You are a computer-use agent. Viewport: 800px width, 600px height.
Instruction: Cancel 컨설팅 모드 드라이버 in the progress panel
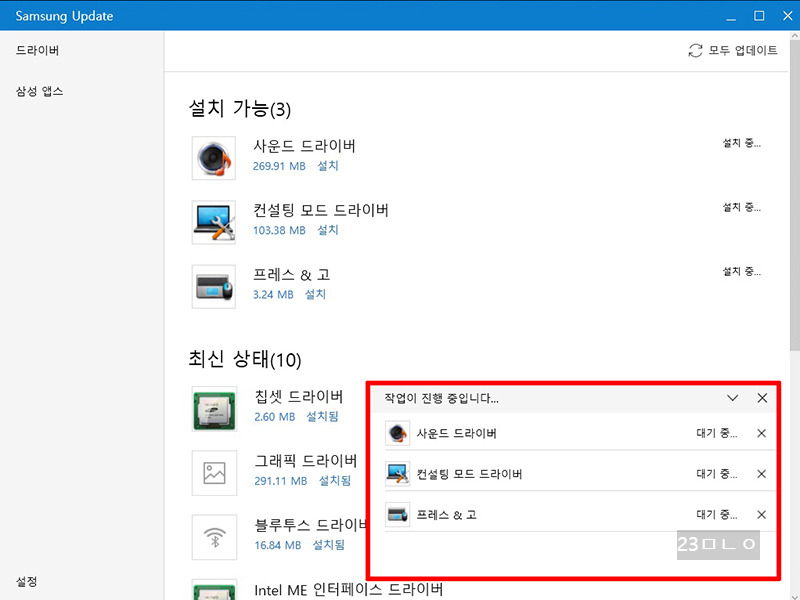[x=761, y=474]
